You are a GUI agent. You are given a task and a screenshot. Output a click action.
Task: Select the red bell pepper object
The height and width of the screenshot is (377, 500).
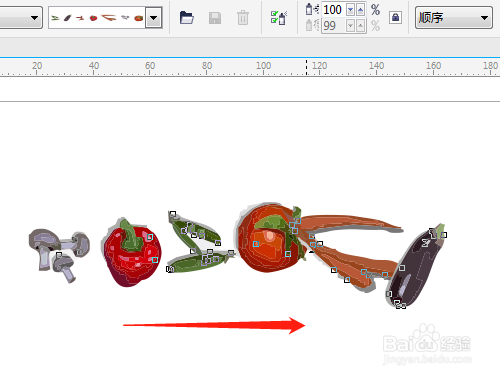pos(131,253)
